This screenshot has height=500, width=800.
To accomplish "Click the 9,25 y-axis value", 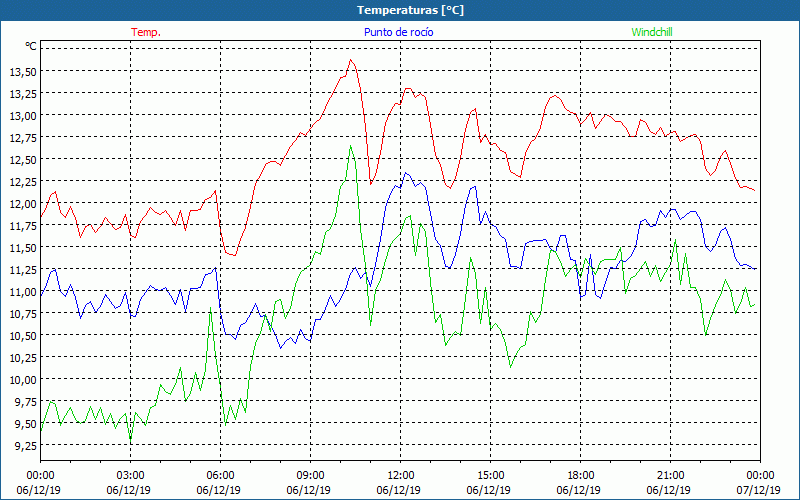I will coord(26,446).
